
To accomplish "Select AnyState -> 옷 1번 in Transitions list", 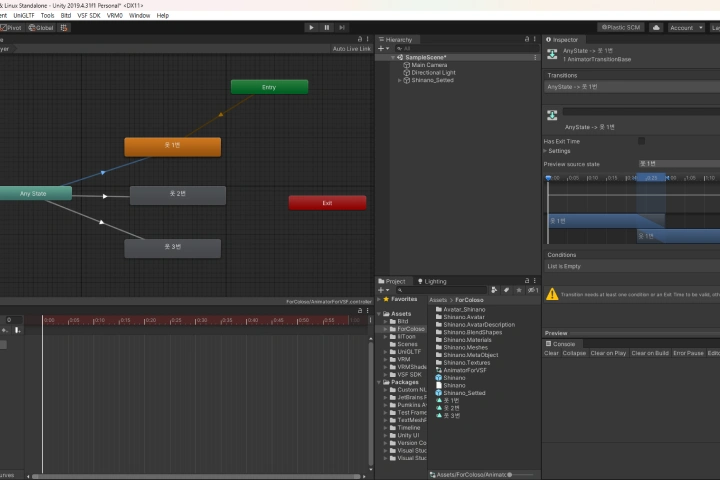I will pos(631,87).
